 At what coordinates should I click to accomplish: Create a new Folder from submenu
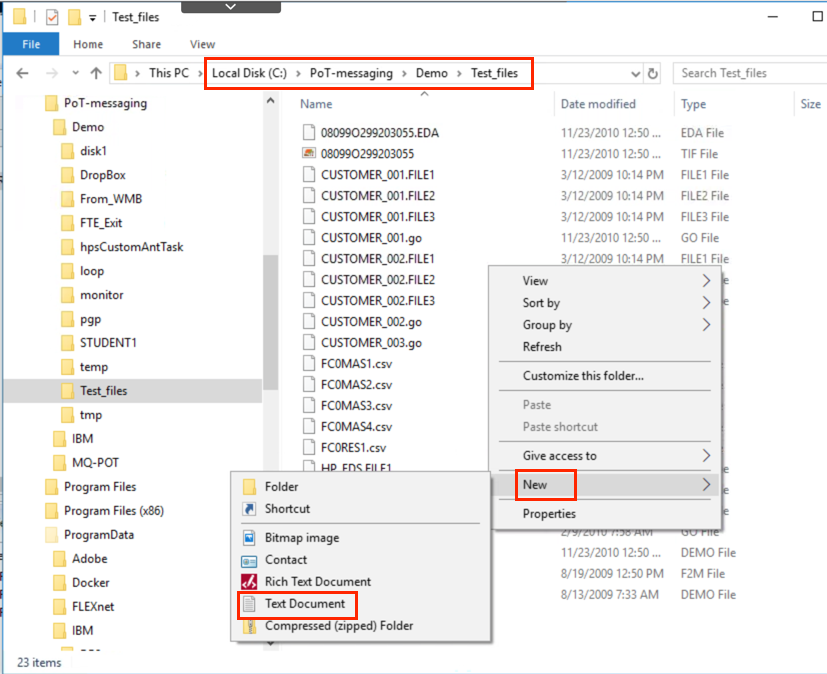point(361,487)
